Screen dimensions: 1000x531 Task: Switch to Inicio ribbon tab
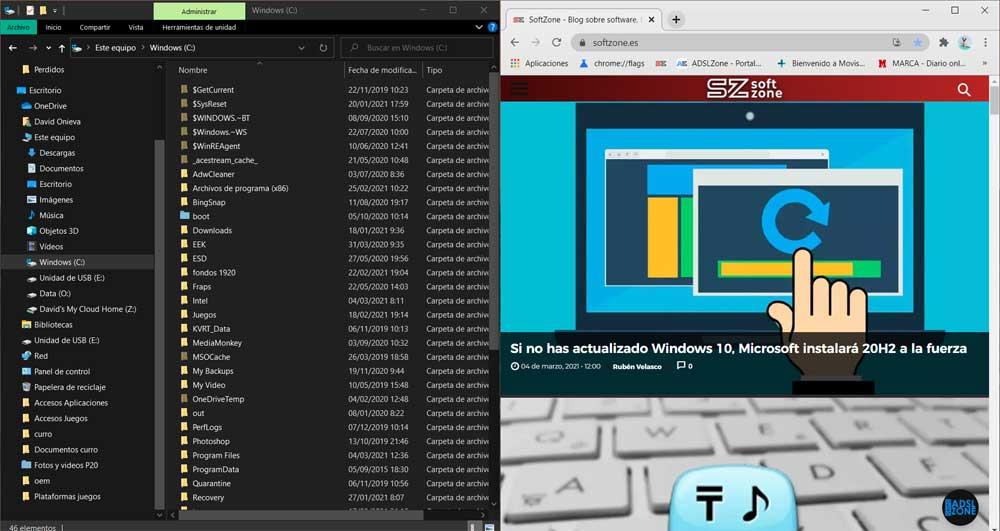(x=54, y=27)
